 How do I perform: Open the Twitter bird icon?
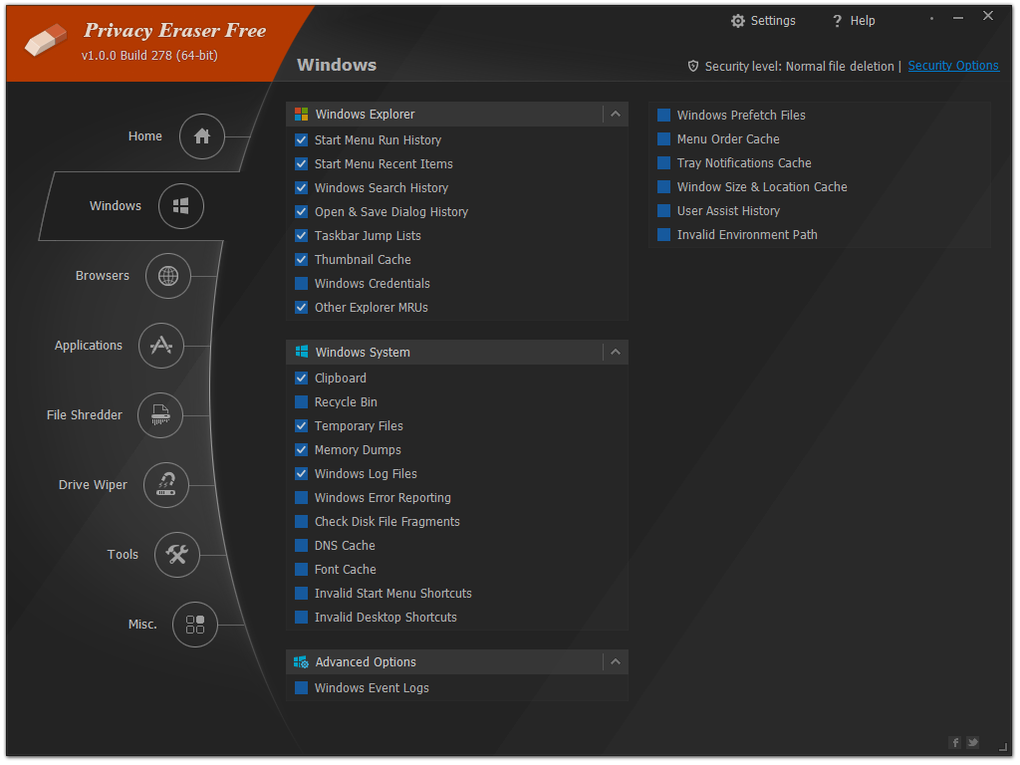coord(973,742)
